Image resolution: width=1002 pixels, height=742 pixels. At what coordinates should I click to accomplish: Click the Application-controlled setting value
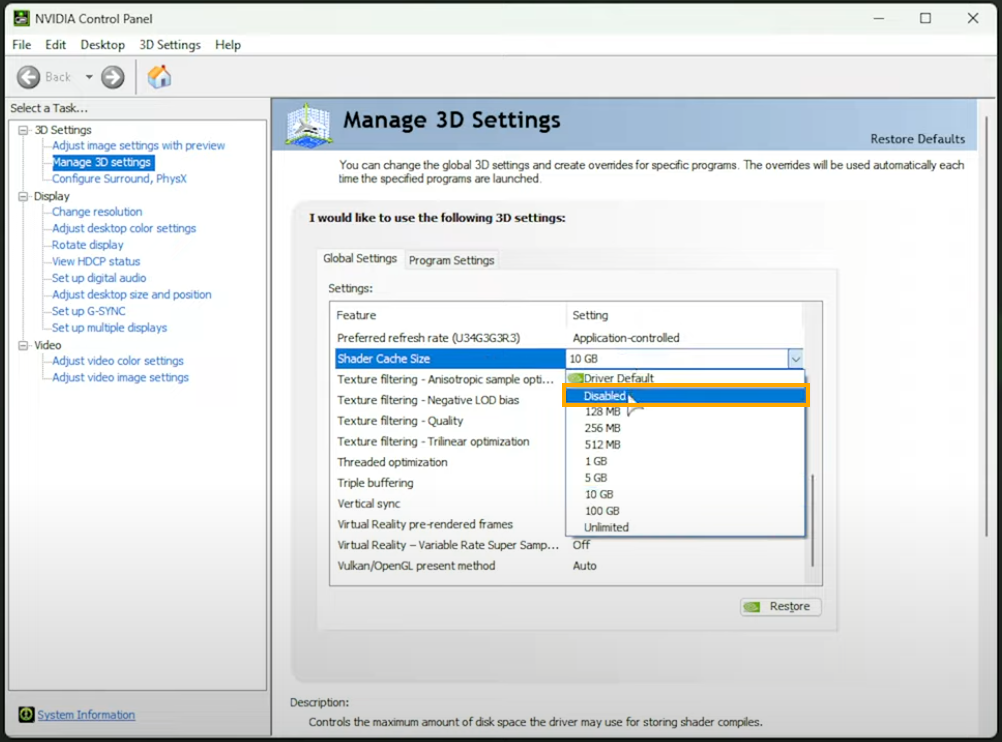coord(626,338)
